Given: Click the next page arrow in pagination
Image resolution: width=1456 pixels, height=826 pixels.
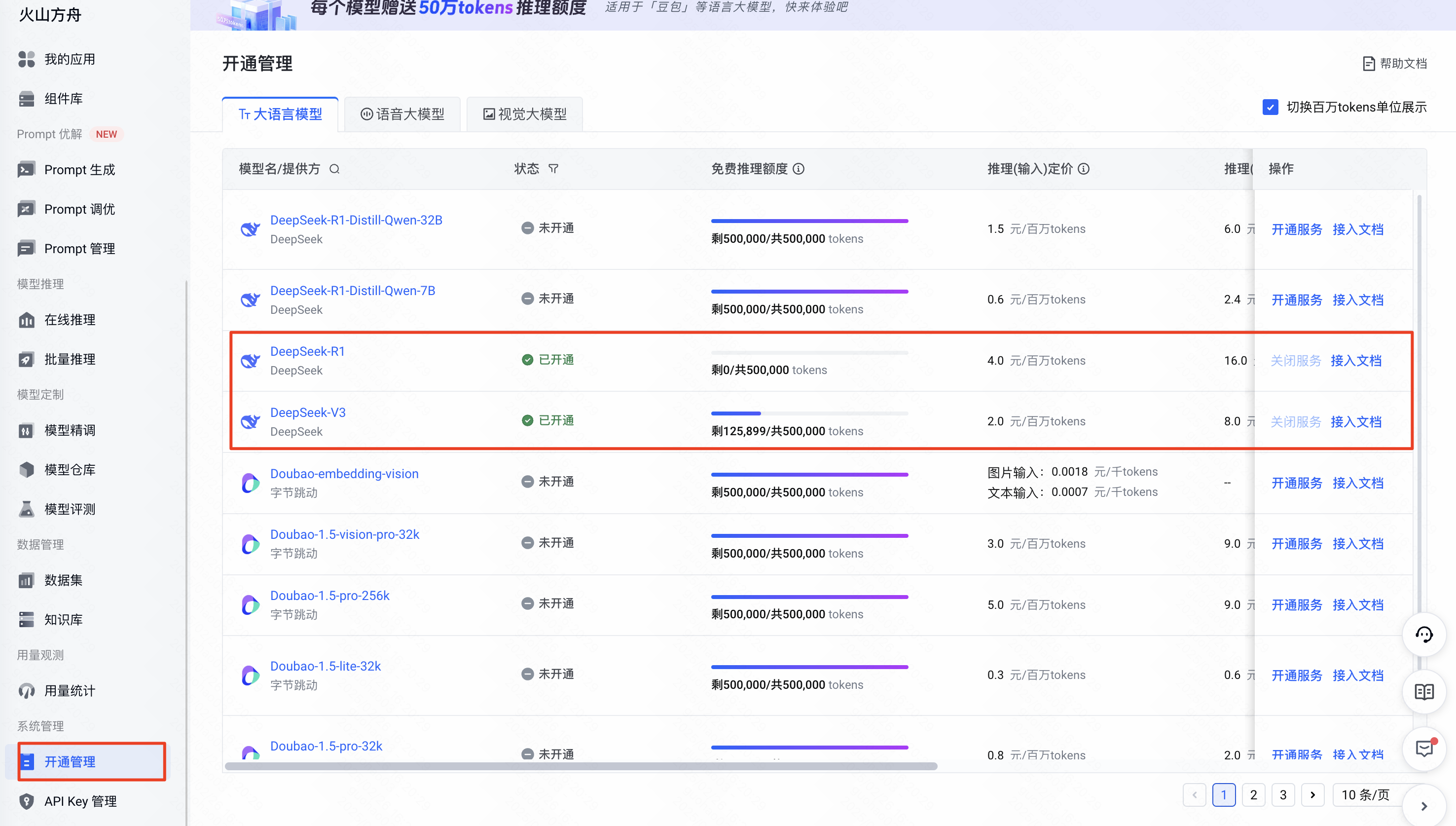Looking at the screenshot, I should (x=1312, y=795).
